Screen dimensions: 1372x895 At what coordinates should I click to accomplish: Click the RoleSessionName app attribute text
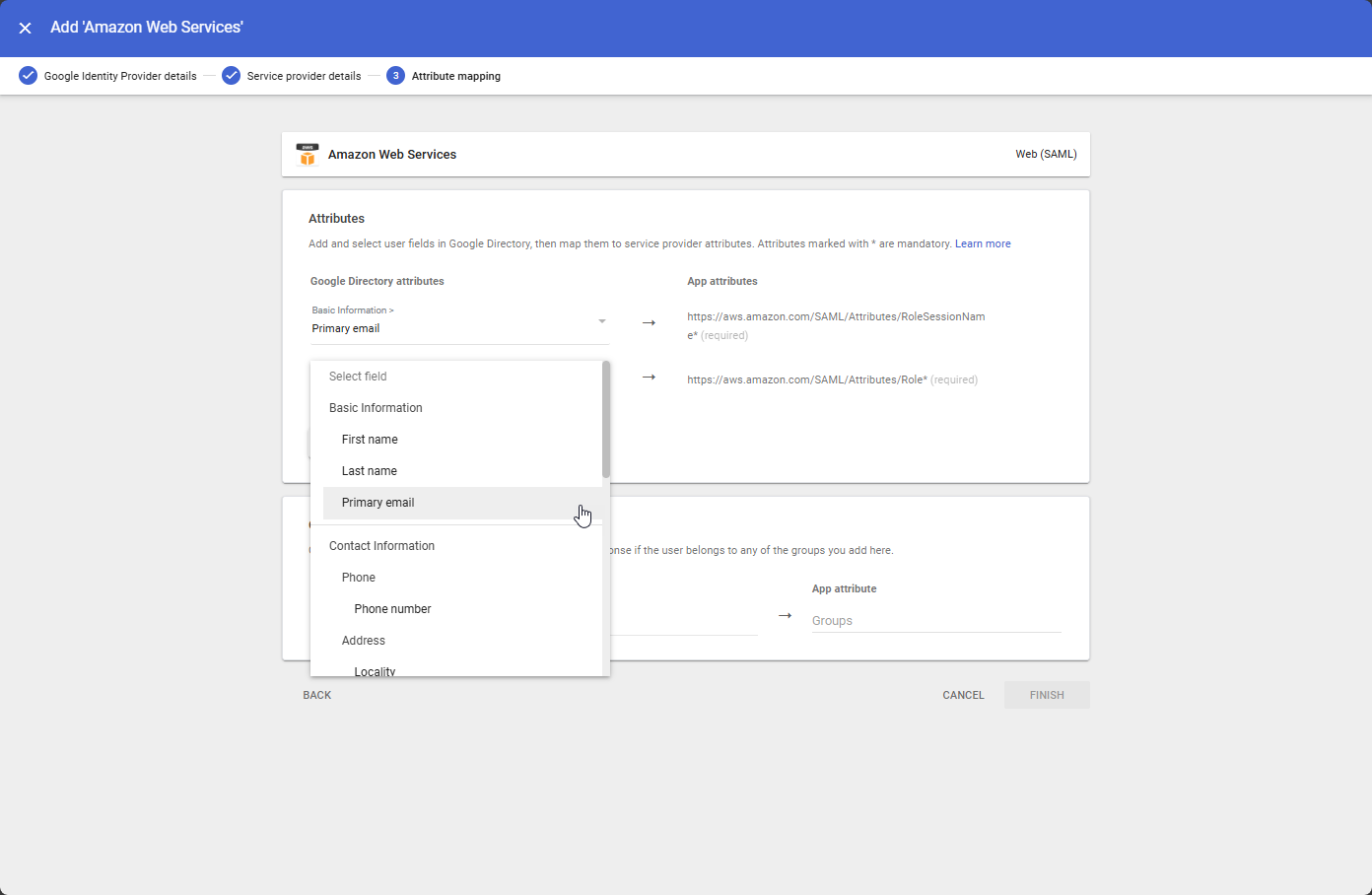pyautogui.click(x=836, y=325)
